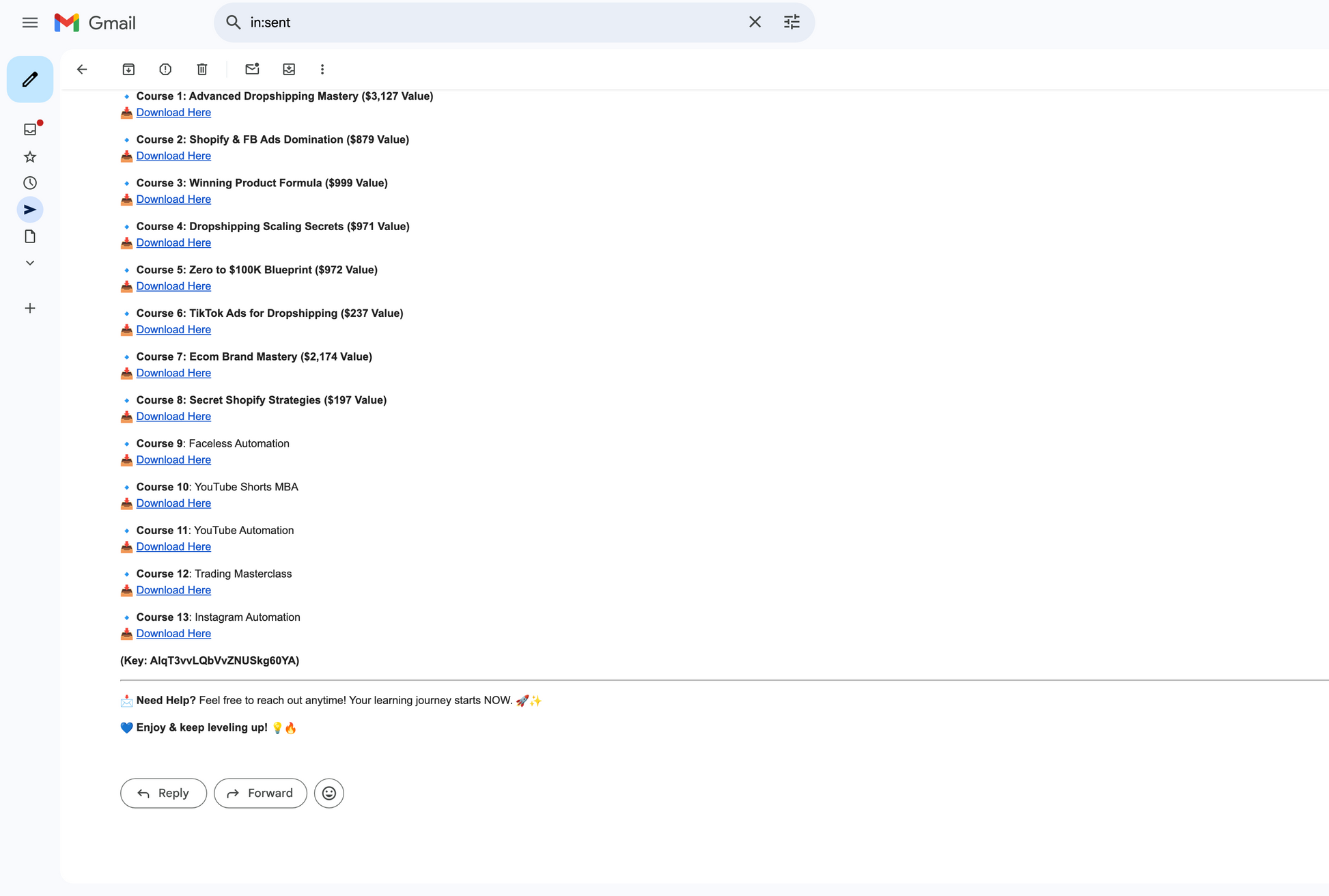This screenshot has height=896, width=1329.
Task: Open the Drafts folder
Action: 30,236
